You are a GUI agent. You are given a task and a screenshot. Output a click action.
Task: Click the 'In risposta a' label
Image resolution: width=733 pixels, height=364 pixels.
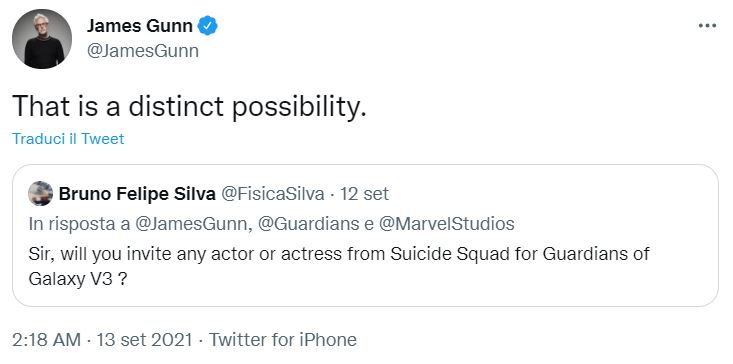pos(79,224)
